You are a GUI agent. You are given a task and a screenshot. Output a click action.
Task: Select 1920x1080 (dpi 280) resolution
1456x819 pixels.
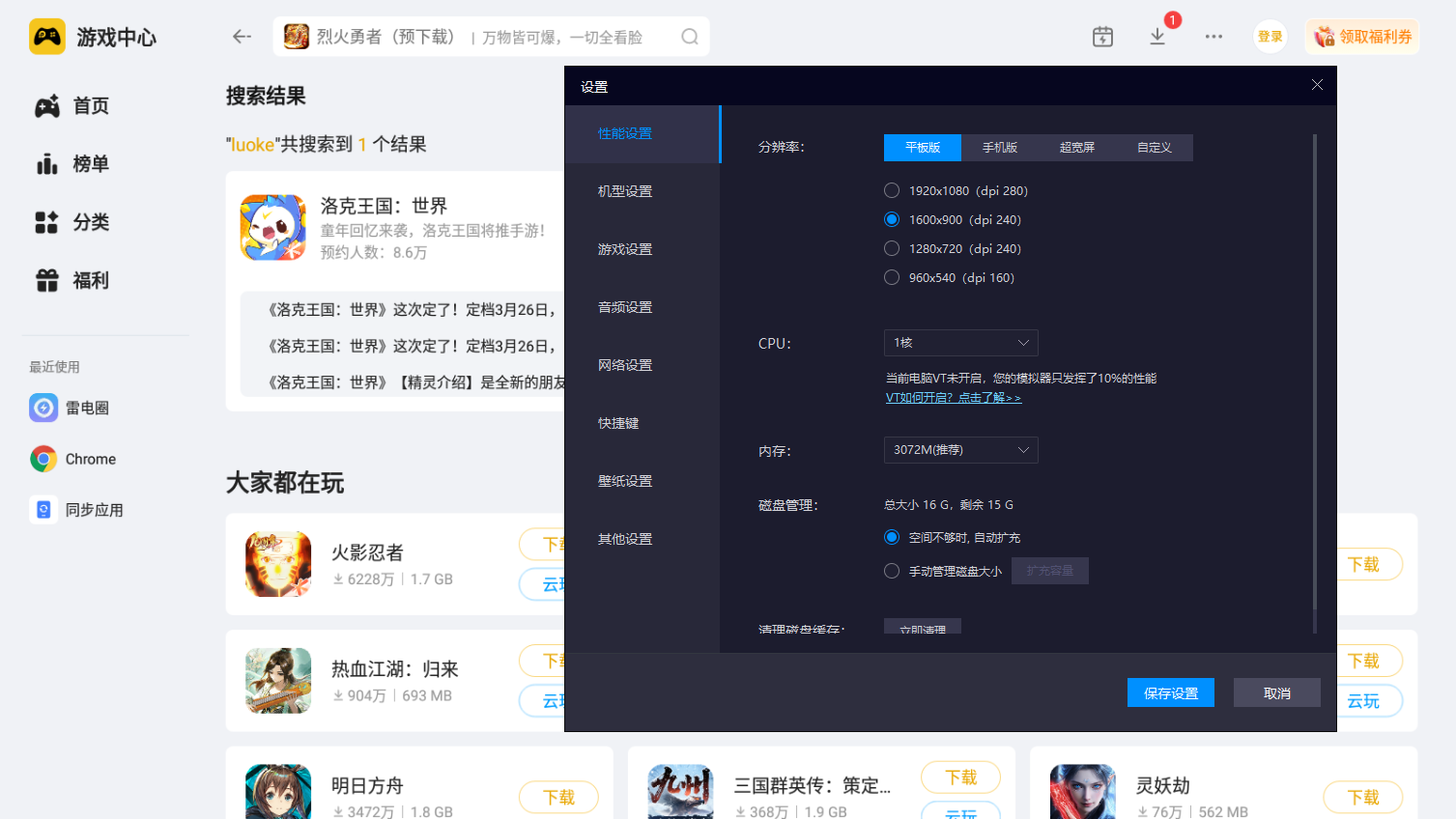892,191
